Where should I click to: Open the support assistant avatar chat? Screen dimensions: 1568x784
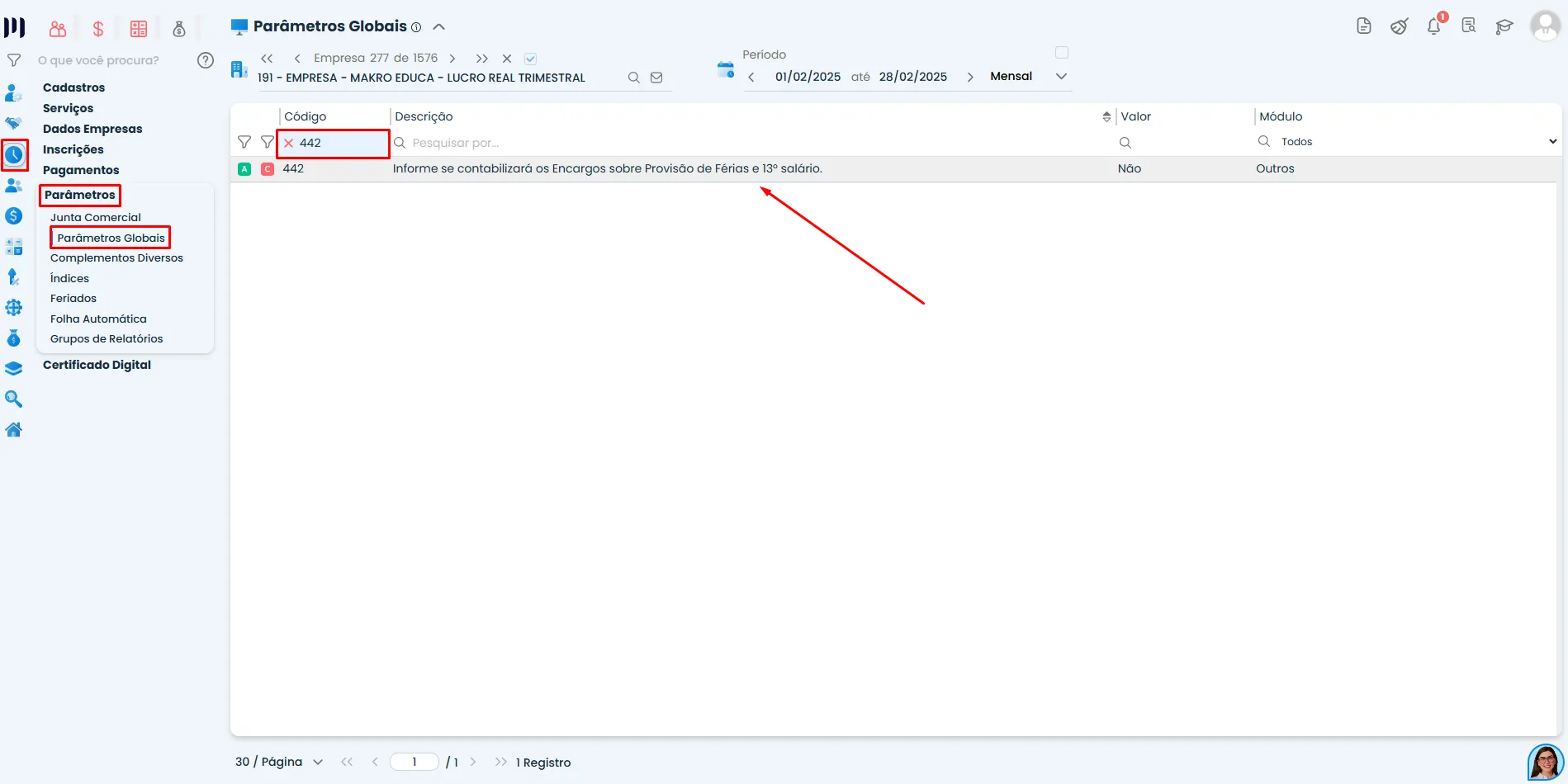(x=1545, y=762)
